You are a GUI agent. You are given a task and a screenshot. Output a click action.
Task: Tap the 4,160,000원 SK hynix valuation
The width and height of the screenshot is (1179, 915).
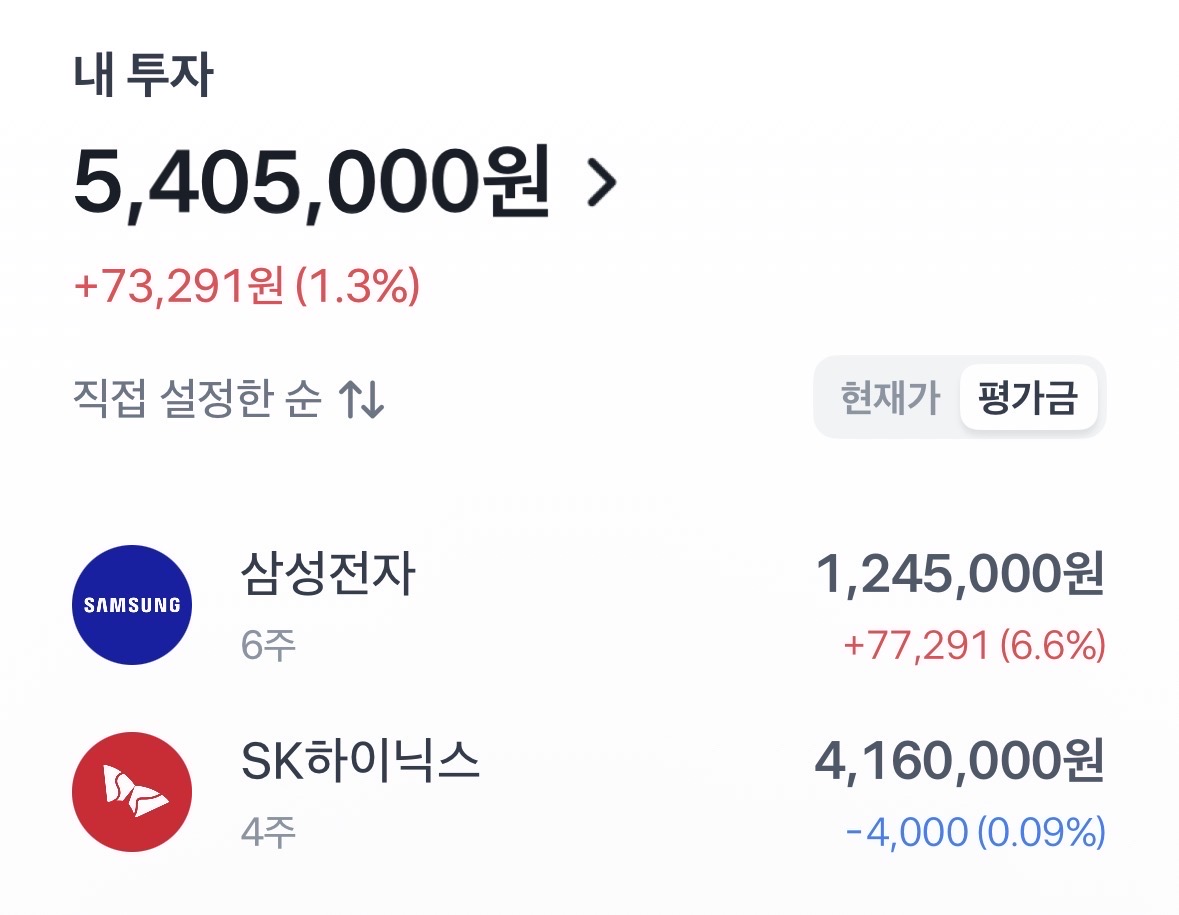[960, 762]
